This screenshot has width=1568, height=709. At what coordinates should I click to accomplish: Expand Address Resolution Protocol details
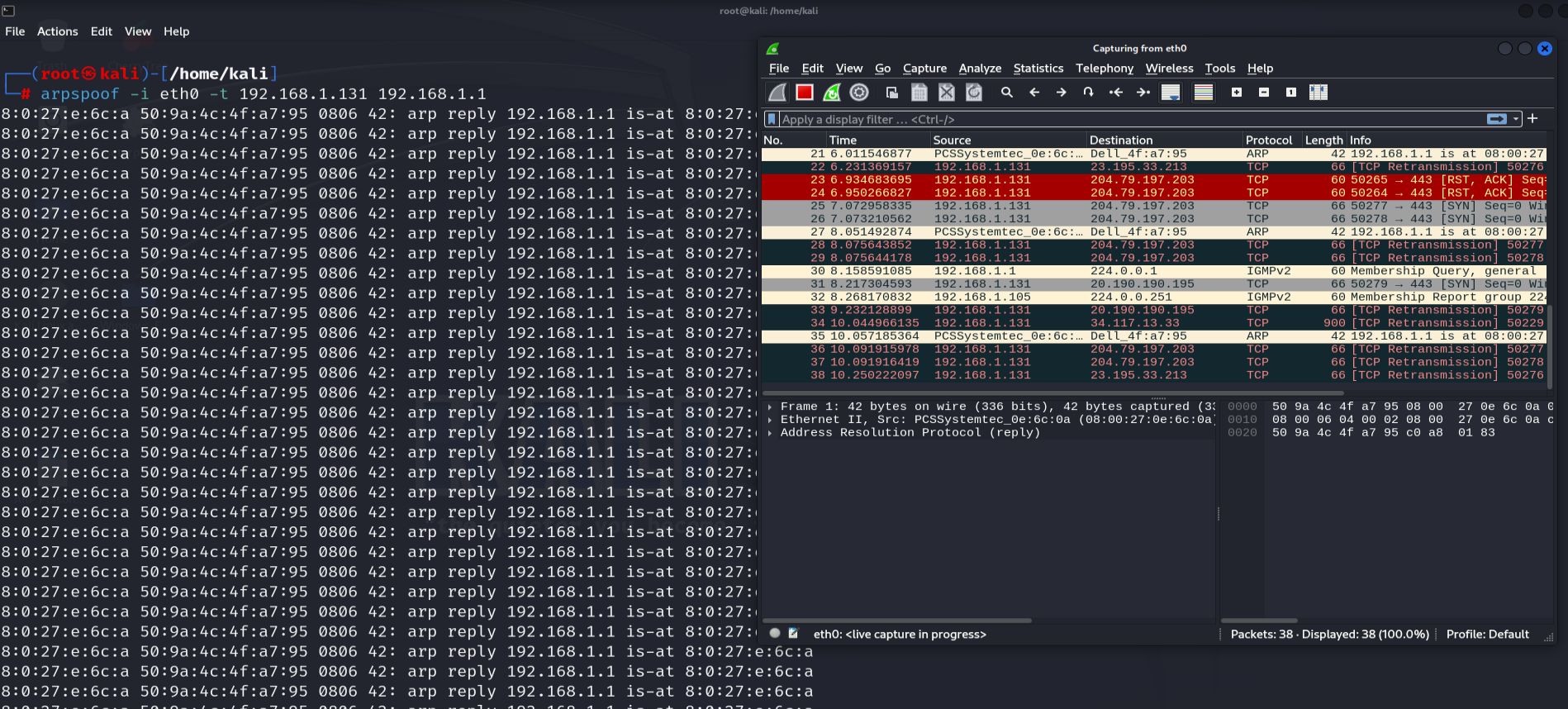coord(770,433)
